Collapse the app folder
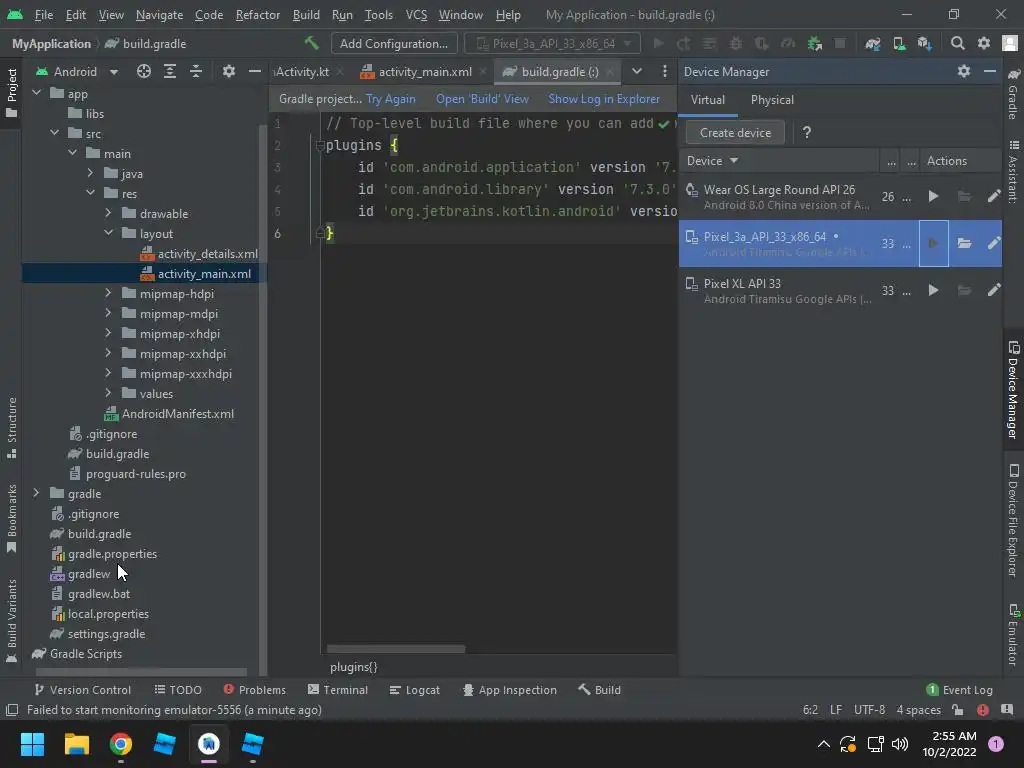 (x=37, y=93)
